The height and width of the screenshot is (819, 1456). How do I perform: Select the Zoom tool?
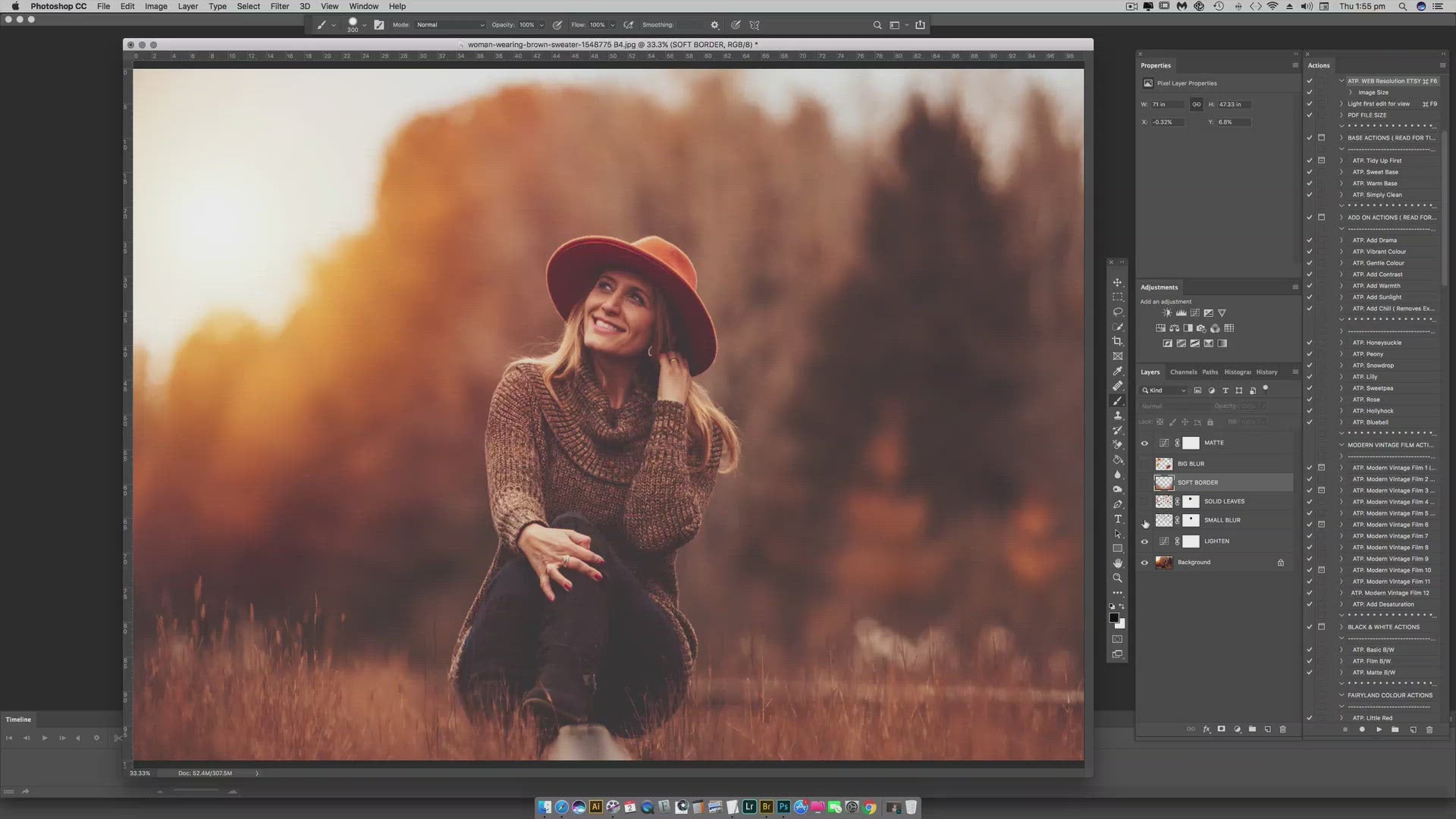pos(1117,578)
